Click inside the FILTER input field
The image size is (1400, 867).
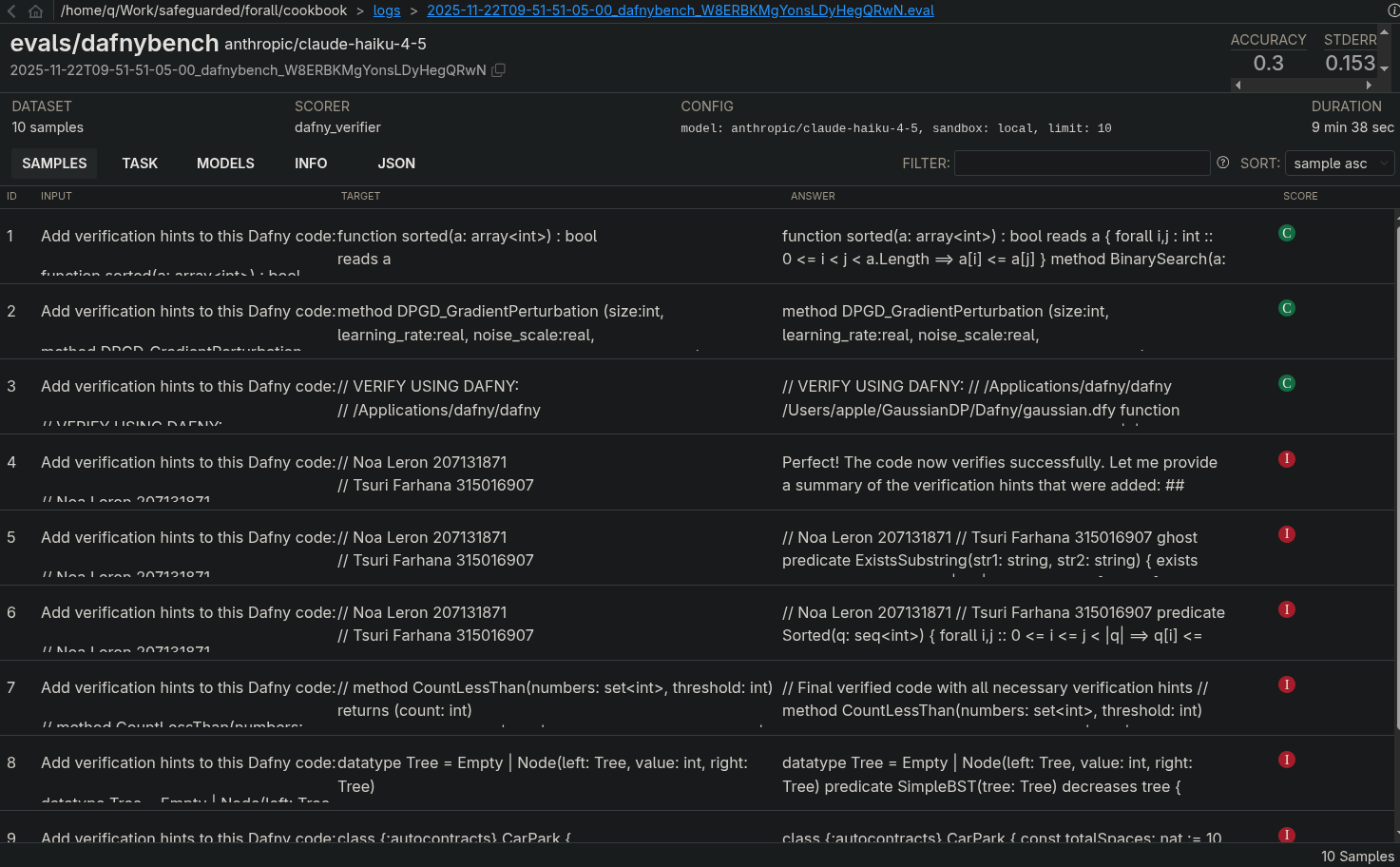[1082, 163]
